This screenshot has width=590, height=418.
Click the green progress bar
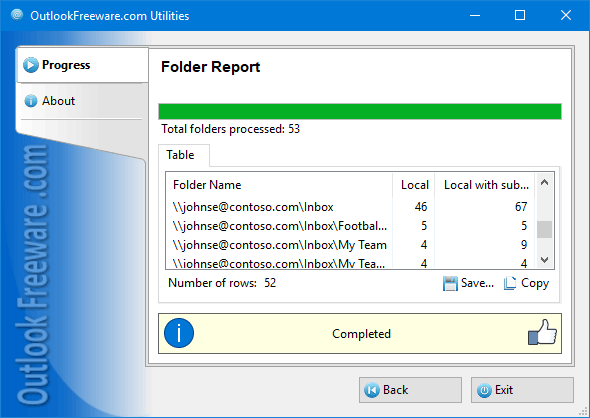tap(360, 112)
